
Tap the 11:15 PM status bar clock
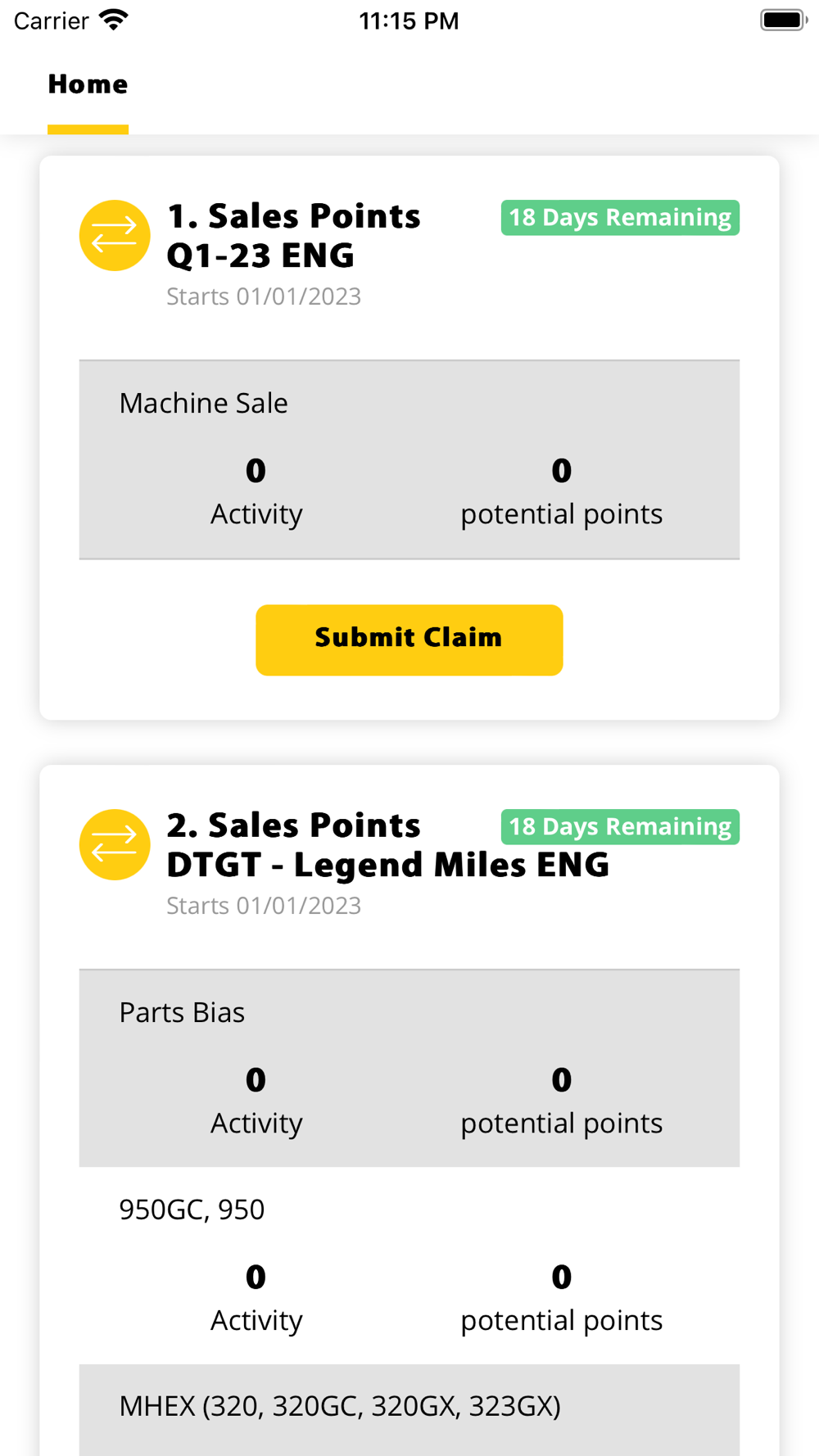coord(409,20)
